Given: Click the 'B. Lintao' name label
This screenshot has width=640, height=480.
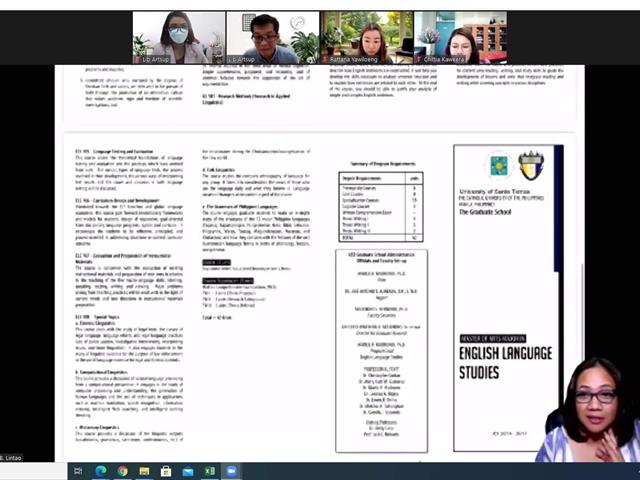Looking at the screenshot, I should tap(11, 458).
